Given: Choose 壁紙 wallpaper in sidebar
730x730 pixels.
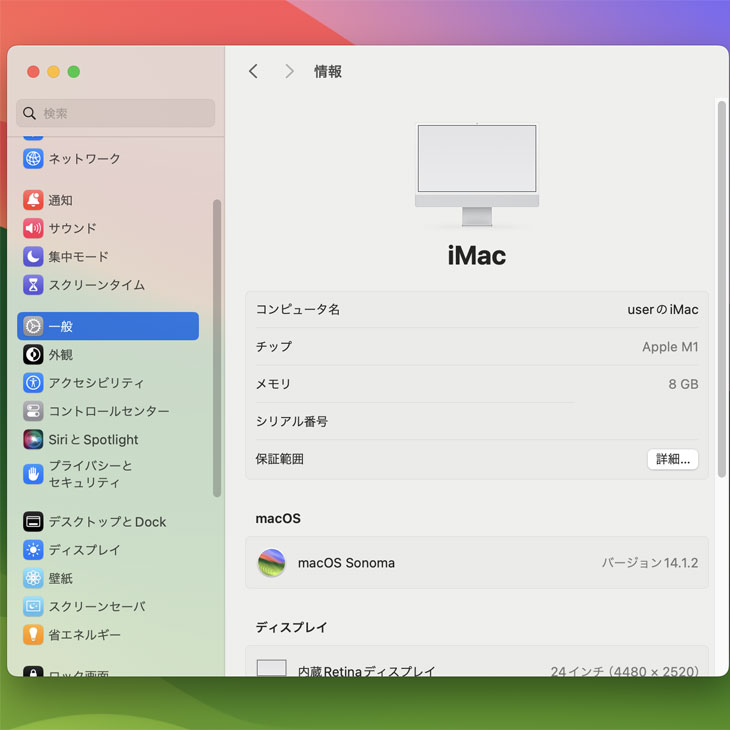Looking at the screenshot, I should click(x=60, y=578).
